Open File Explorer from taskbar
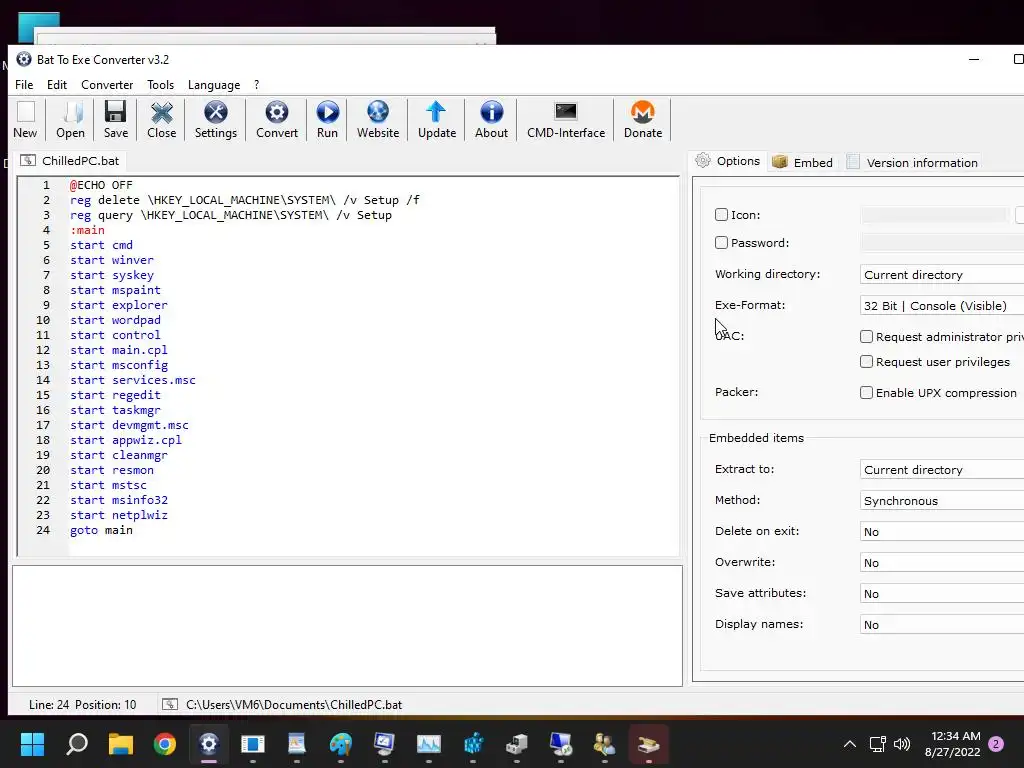1024x768 pixels. click(121, 744)
